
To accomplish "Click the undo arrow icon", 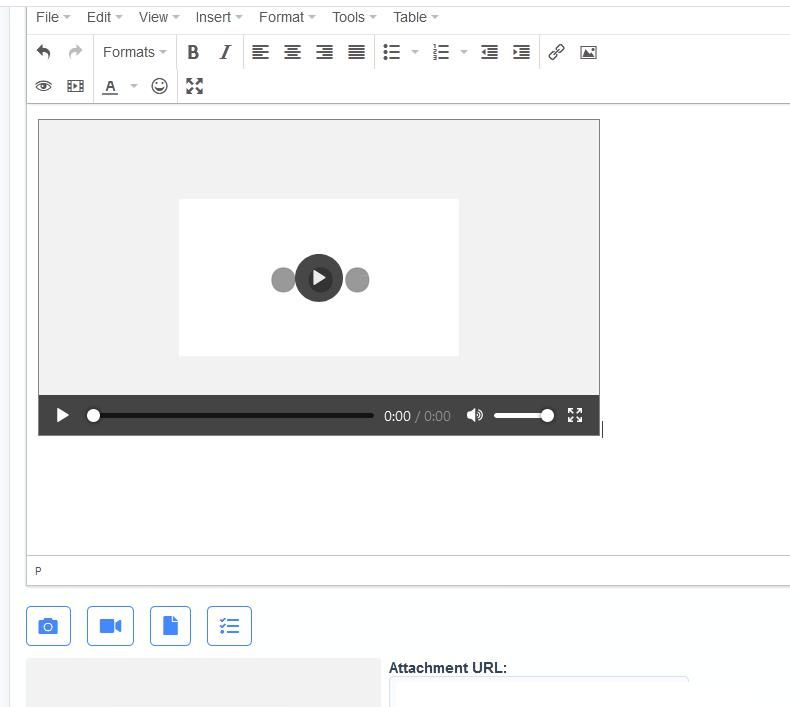I will coord(43,52).
